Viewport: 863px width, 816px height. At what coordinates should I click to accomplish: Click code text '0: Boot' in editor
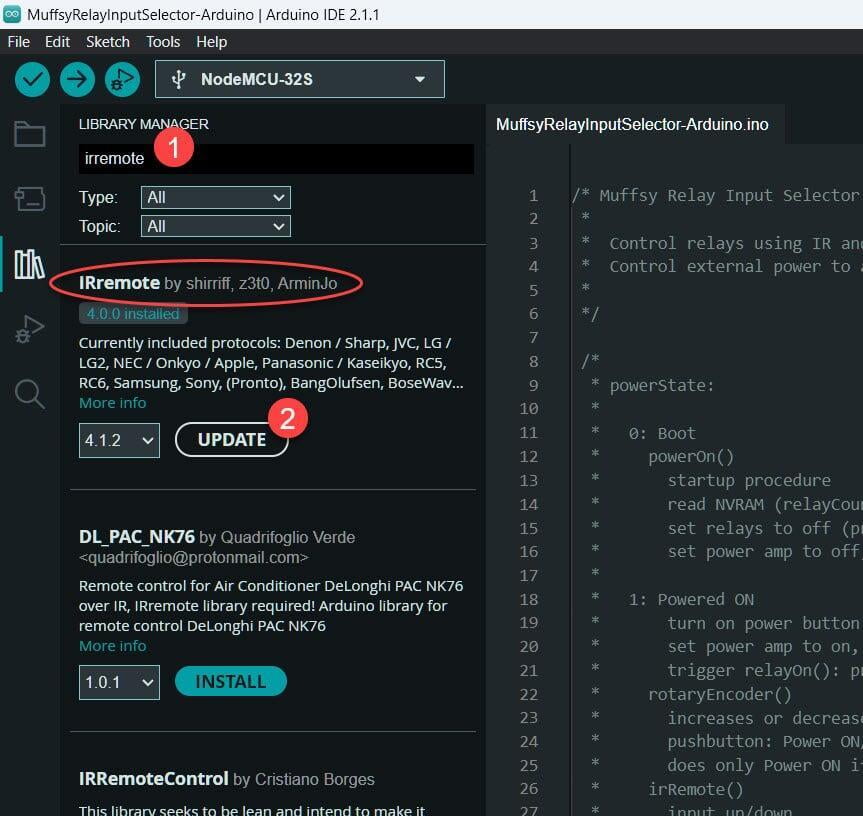(662, 434)
